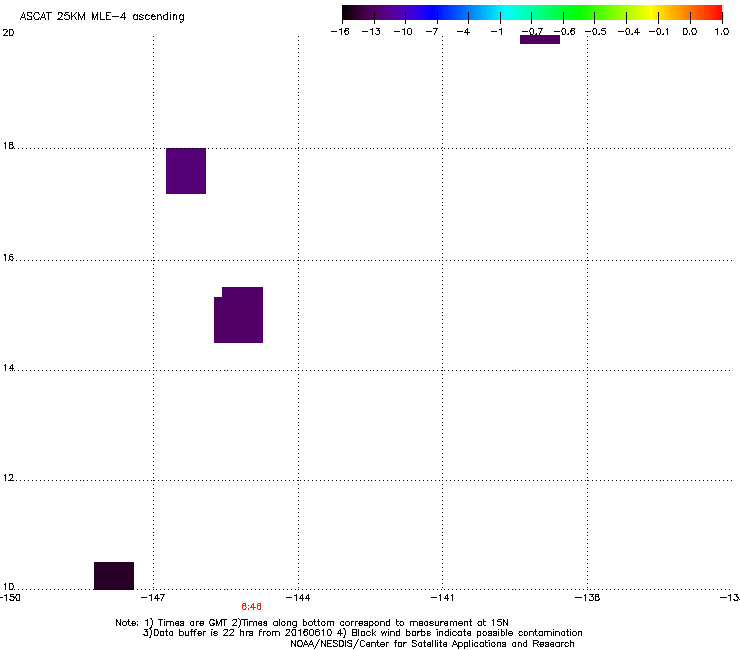
Task: Click the small purple patch below the colorbar
Action: click(x=540, y=40)
